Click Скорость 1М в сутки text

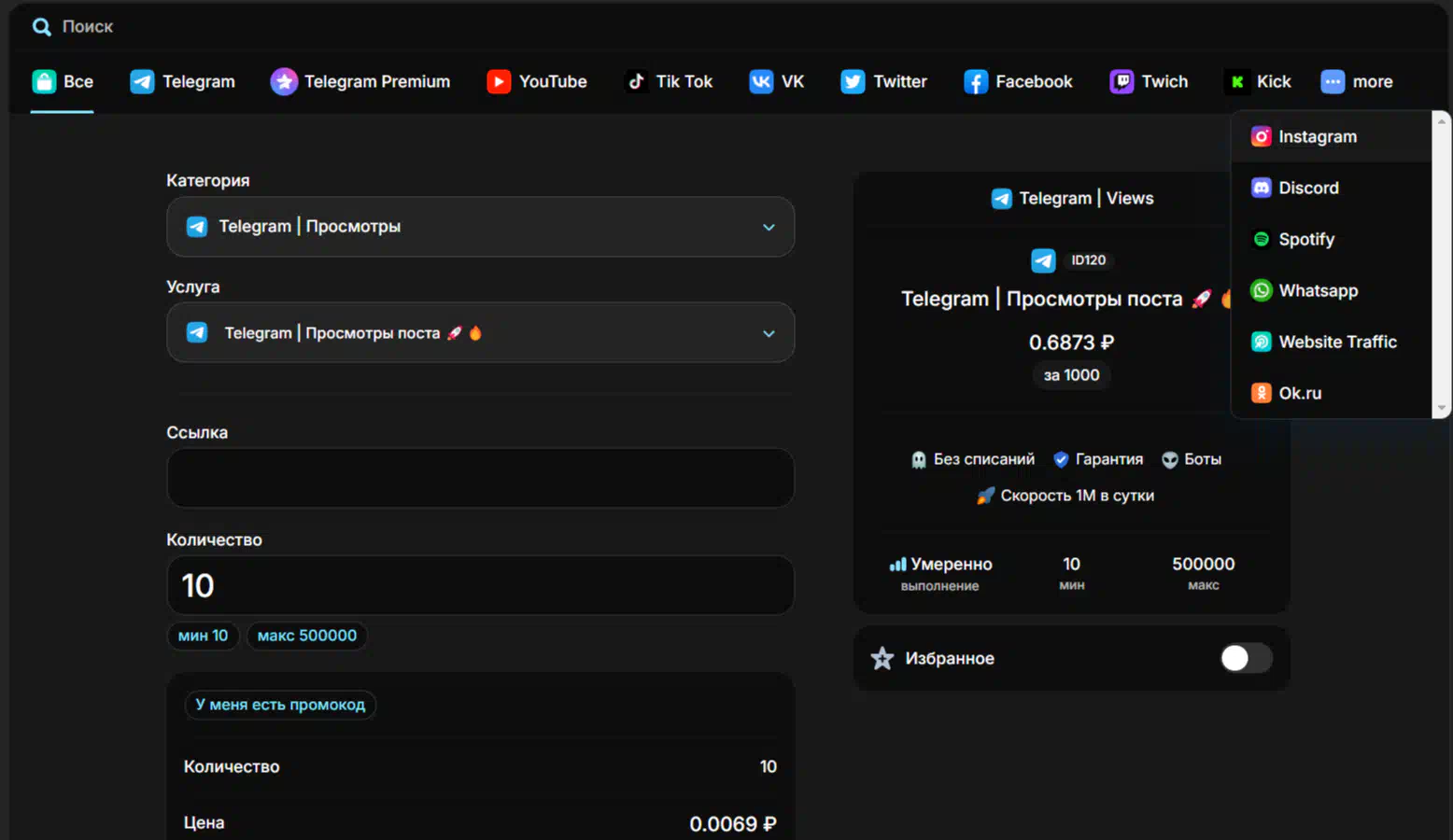coord(1078,496)
